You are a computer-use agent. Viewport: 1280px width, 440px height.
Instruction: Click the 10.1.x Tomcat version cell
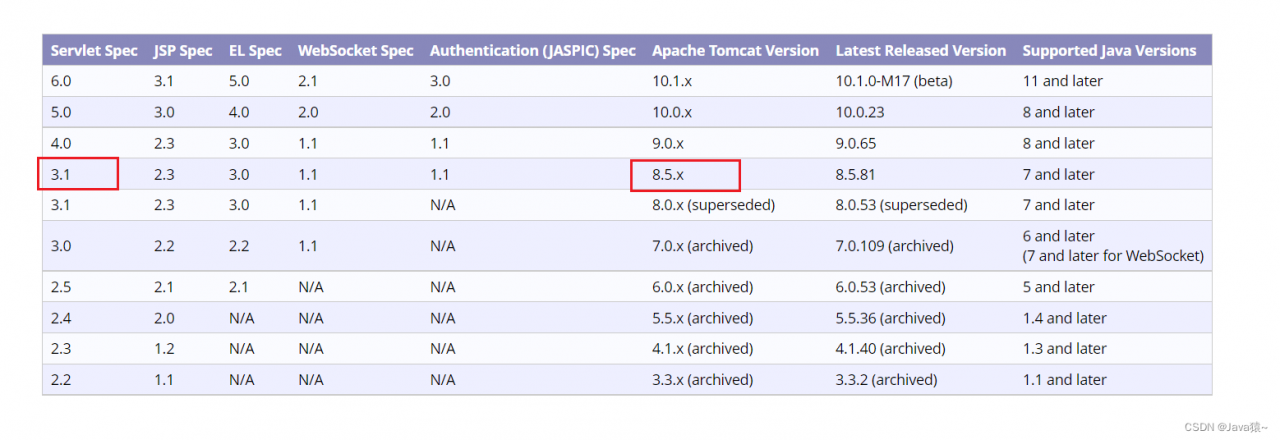pos(672,81)
